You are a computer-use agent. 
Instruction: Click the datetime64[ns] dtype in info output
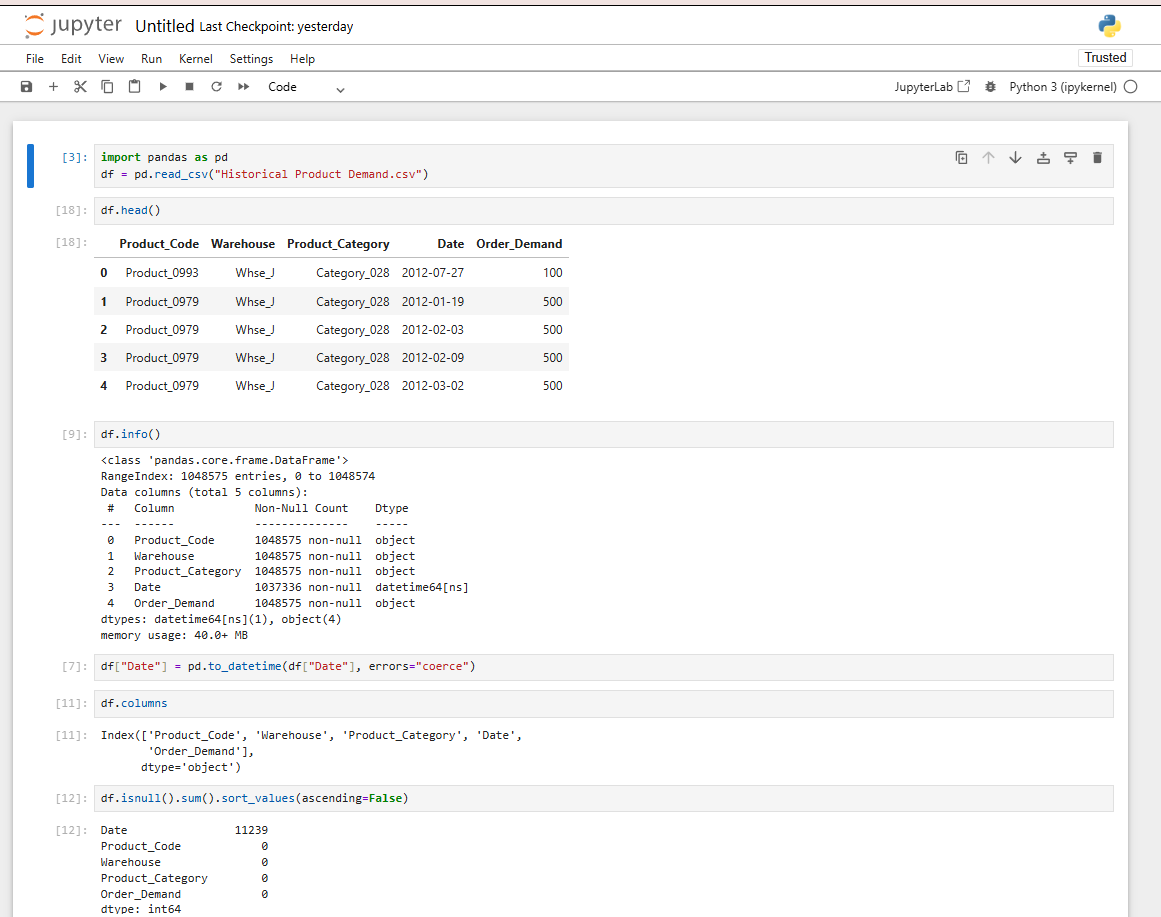point(421,587)
